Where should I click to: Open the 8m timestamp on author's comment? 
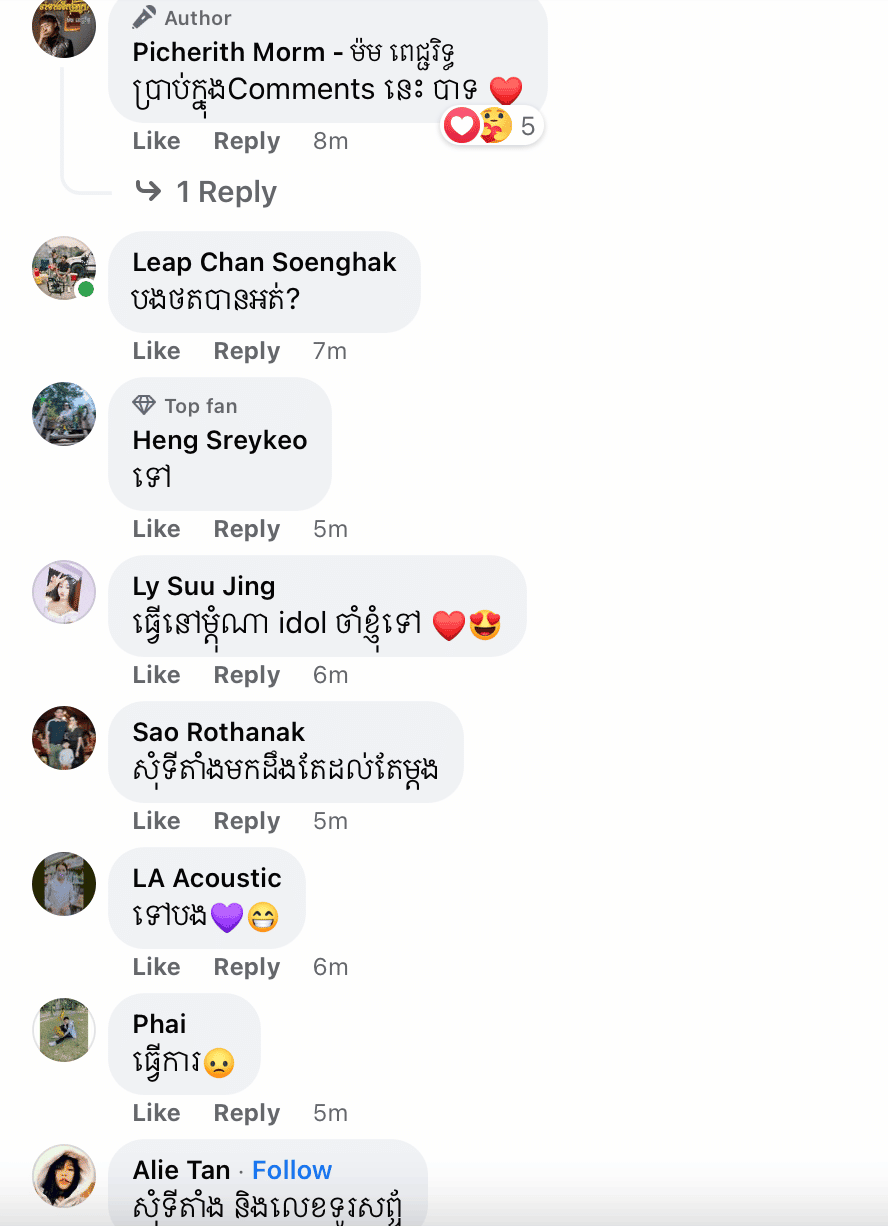coord(330,141)
